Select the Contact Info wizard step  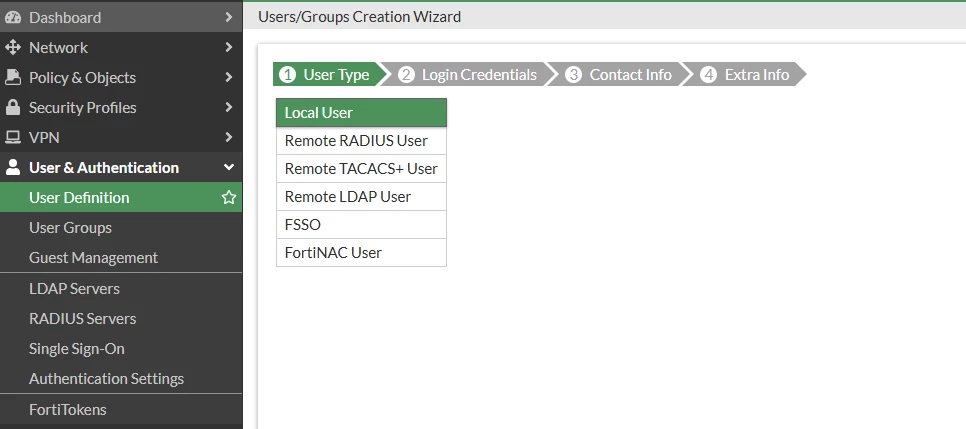pos(621,75)
